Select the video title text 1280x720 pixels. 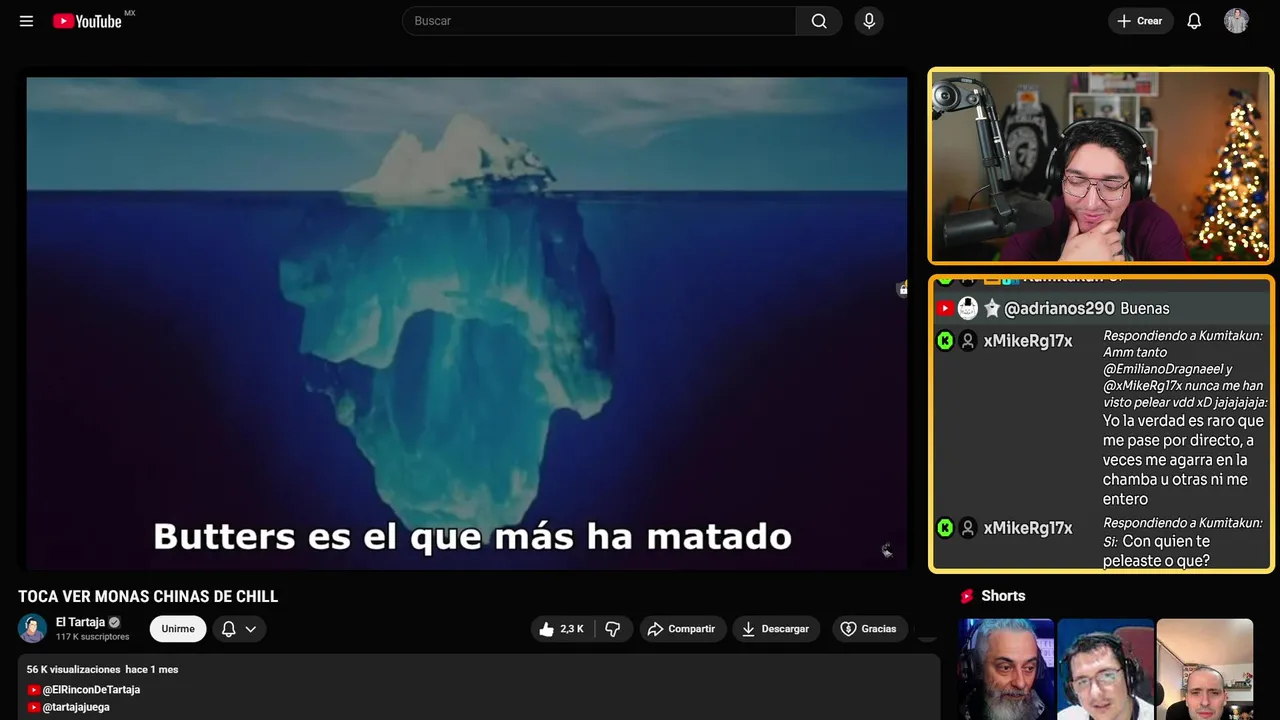148,597
